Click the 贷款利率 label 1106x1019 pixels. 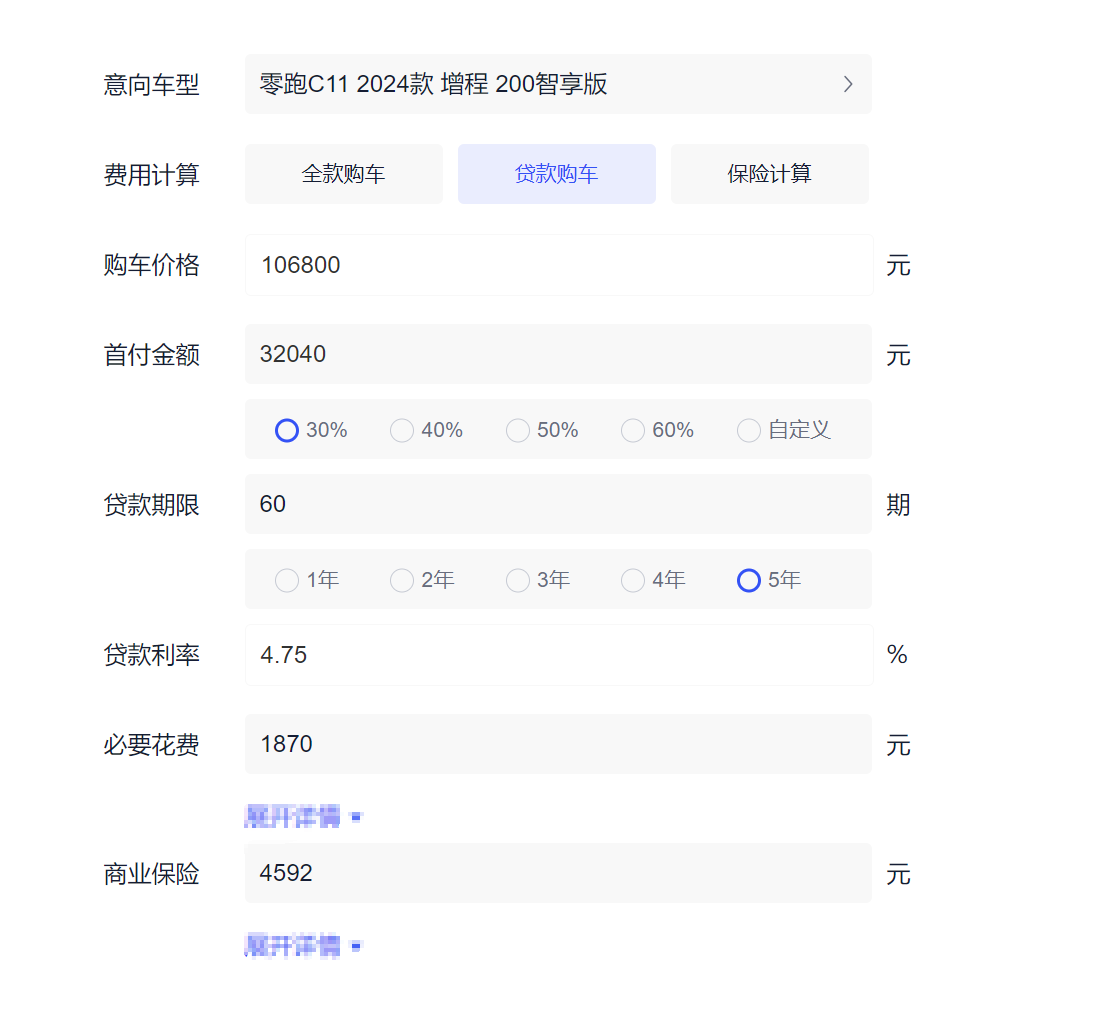(152, 655)
